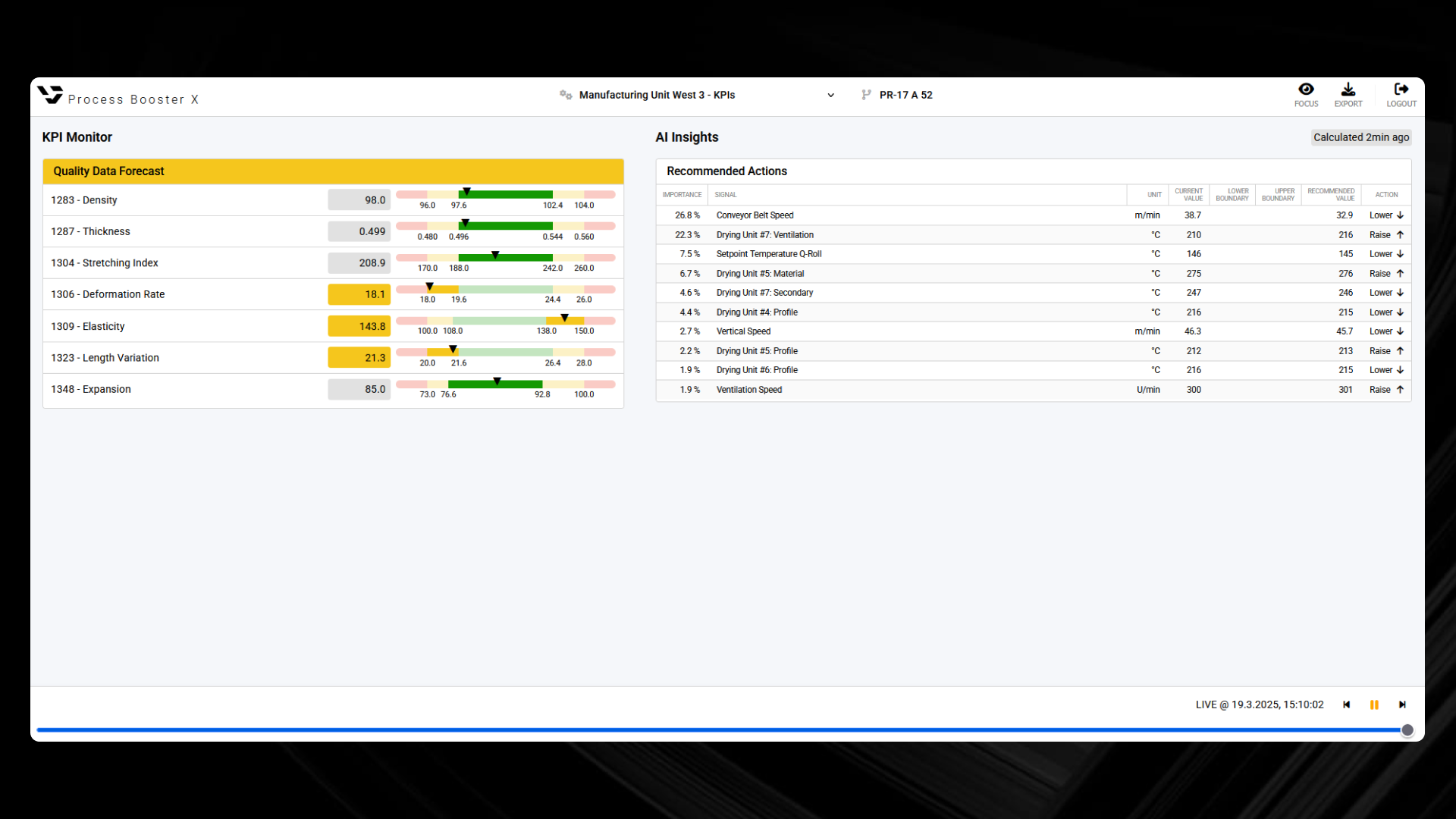Click the branch icon beside PR-17 A 52
The width and height of the screenshot is (1456, 819).
(x=866, y=95)
